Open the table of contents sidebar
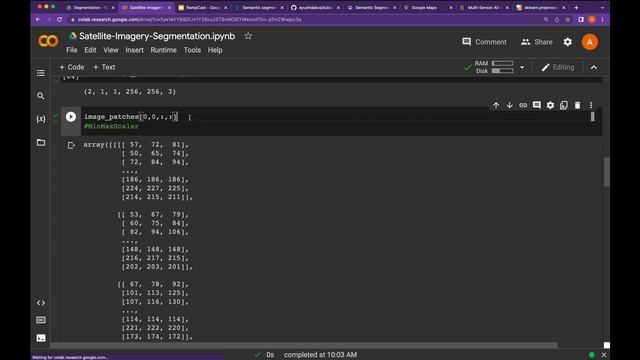The width and height of the screenshot is (640, 360). (41, 73)
